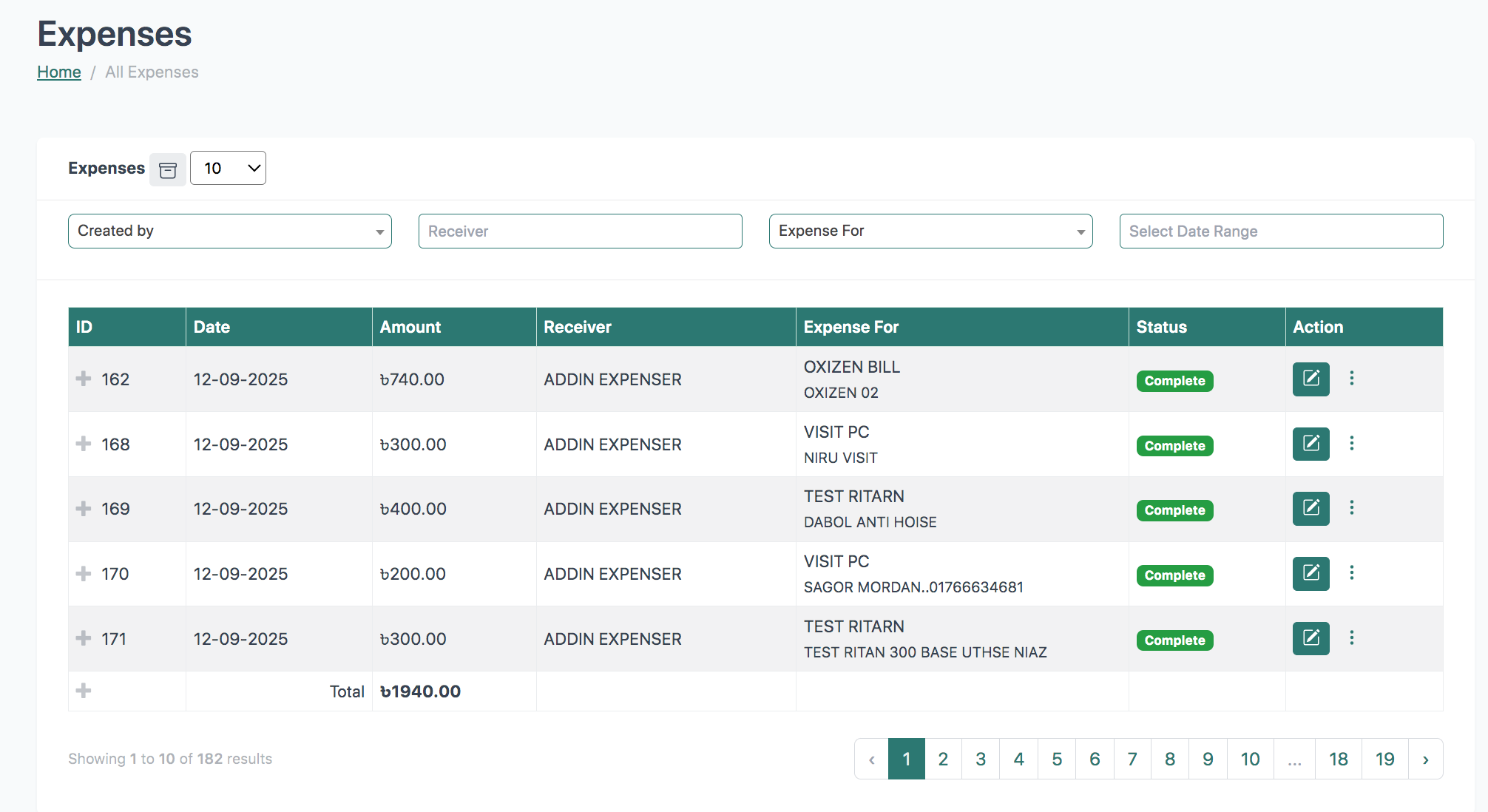Click edit icon for expense 170
Viewport: 1488px width, 812px height.
[1311, 573]
